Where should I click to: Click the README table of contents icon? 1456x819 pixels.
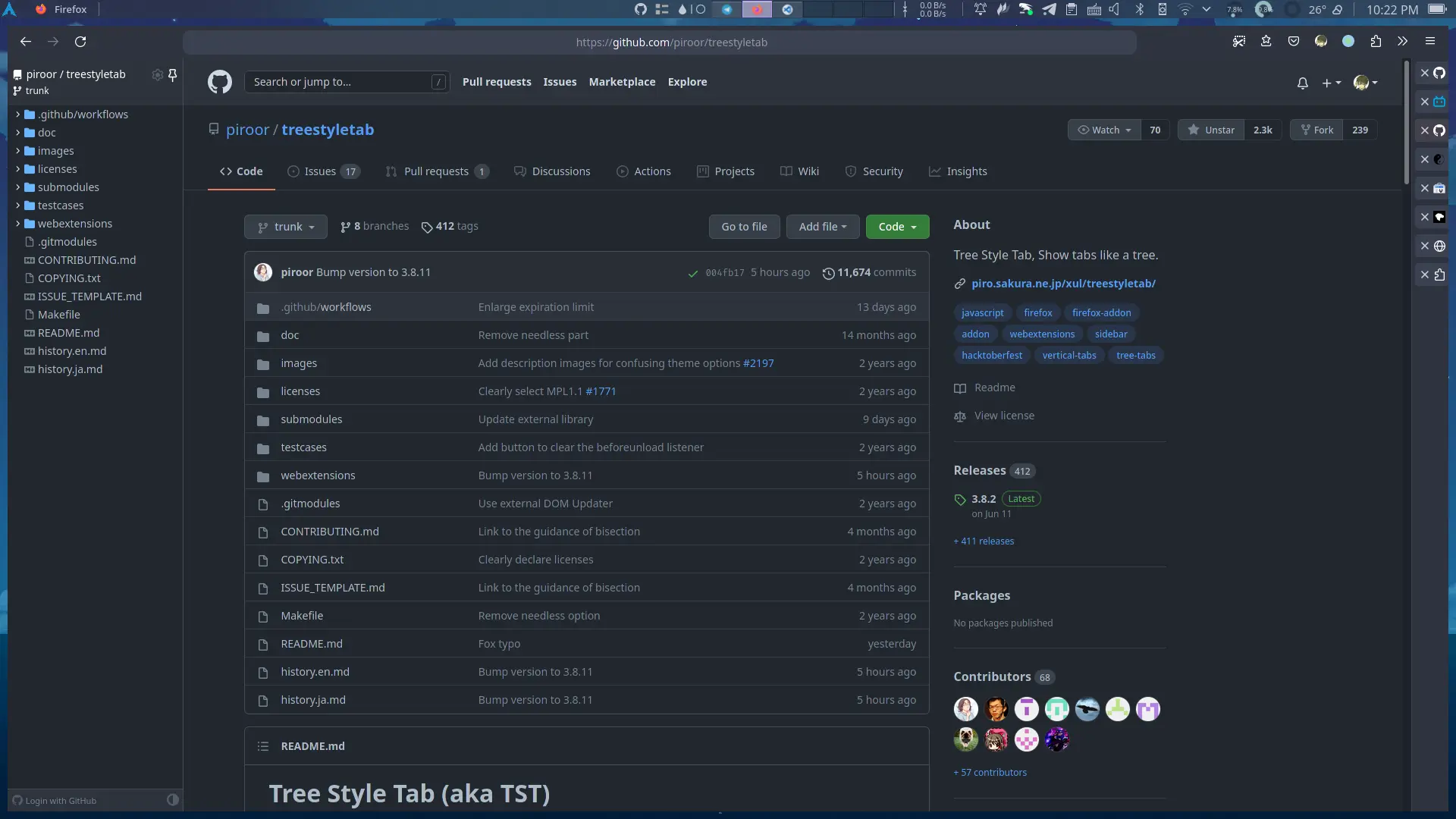263,746
